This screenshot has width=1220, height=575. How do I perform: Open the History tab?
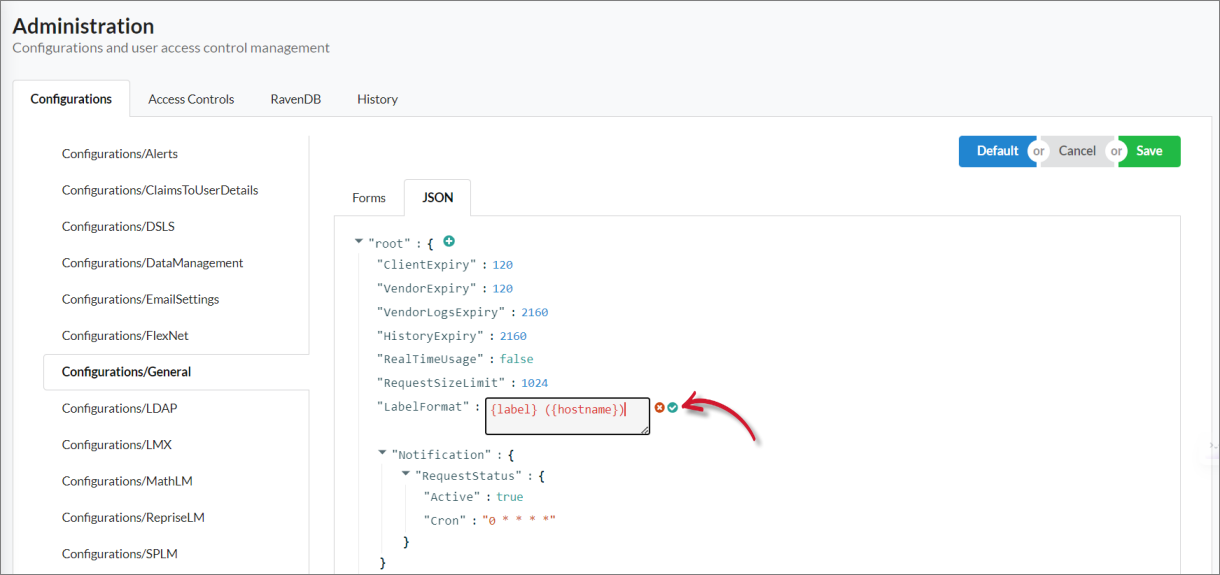click(x=377, y=99)
